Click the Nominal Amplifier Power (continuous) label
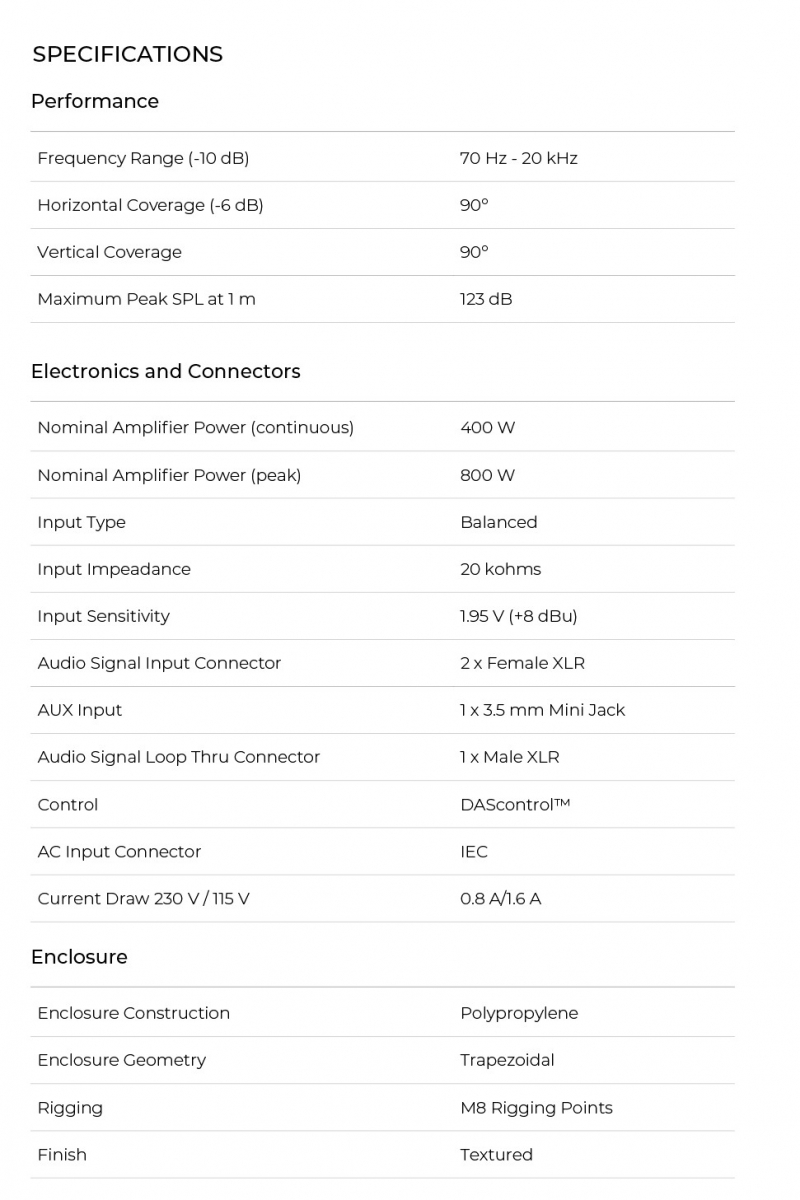Image resolution: width=800 pixels, height=1200 pixels. [x=195, y=428]
